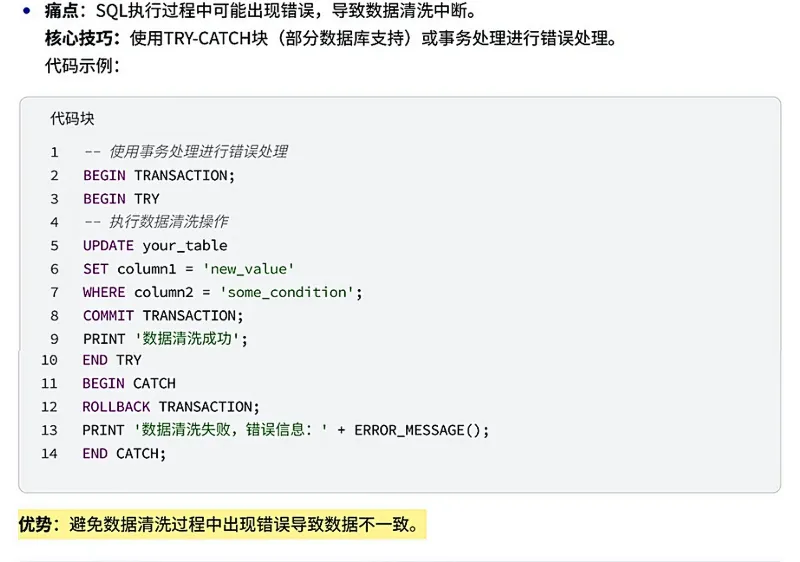This screenshot has width=800, height=562.
Task: Click the 'END TRY' code line
Action: coord(112,360)
